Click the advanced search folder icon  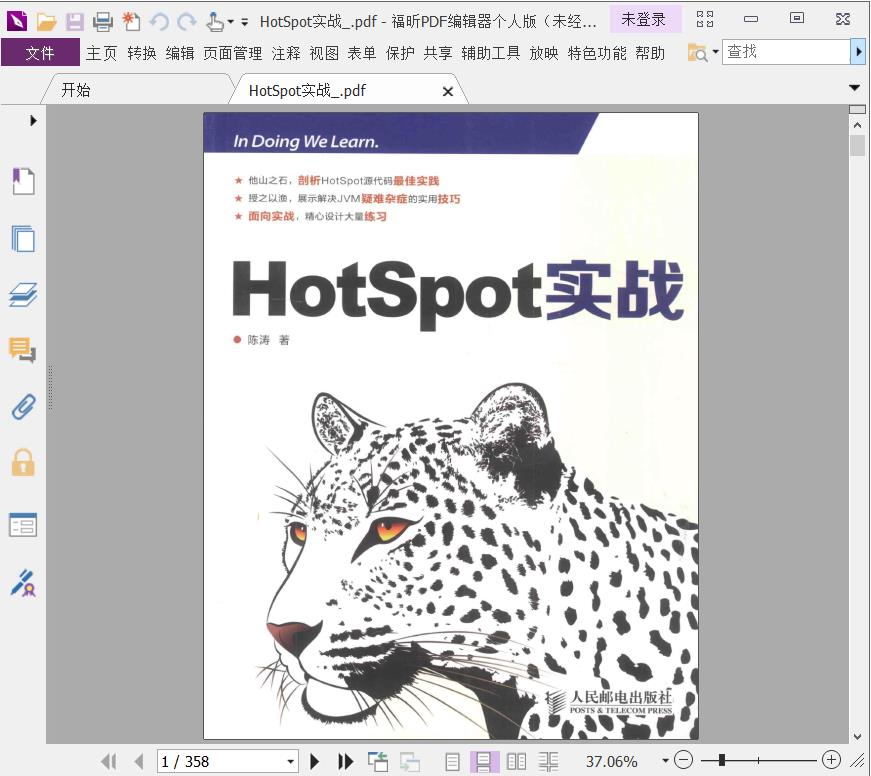[698, 53]
